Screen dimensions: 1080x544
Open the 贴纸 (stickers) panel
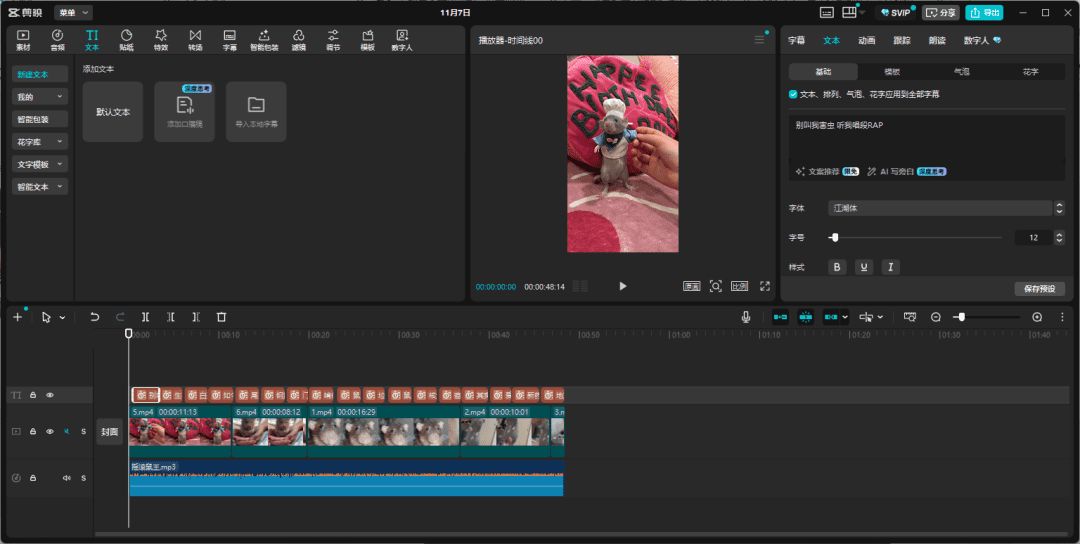(x=126, y=40)
